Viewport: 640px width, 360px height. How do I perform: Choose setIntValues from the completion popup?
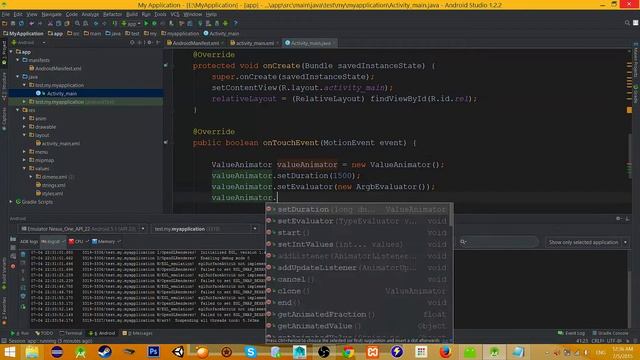coord(357,244)
